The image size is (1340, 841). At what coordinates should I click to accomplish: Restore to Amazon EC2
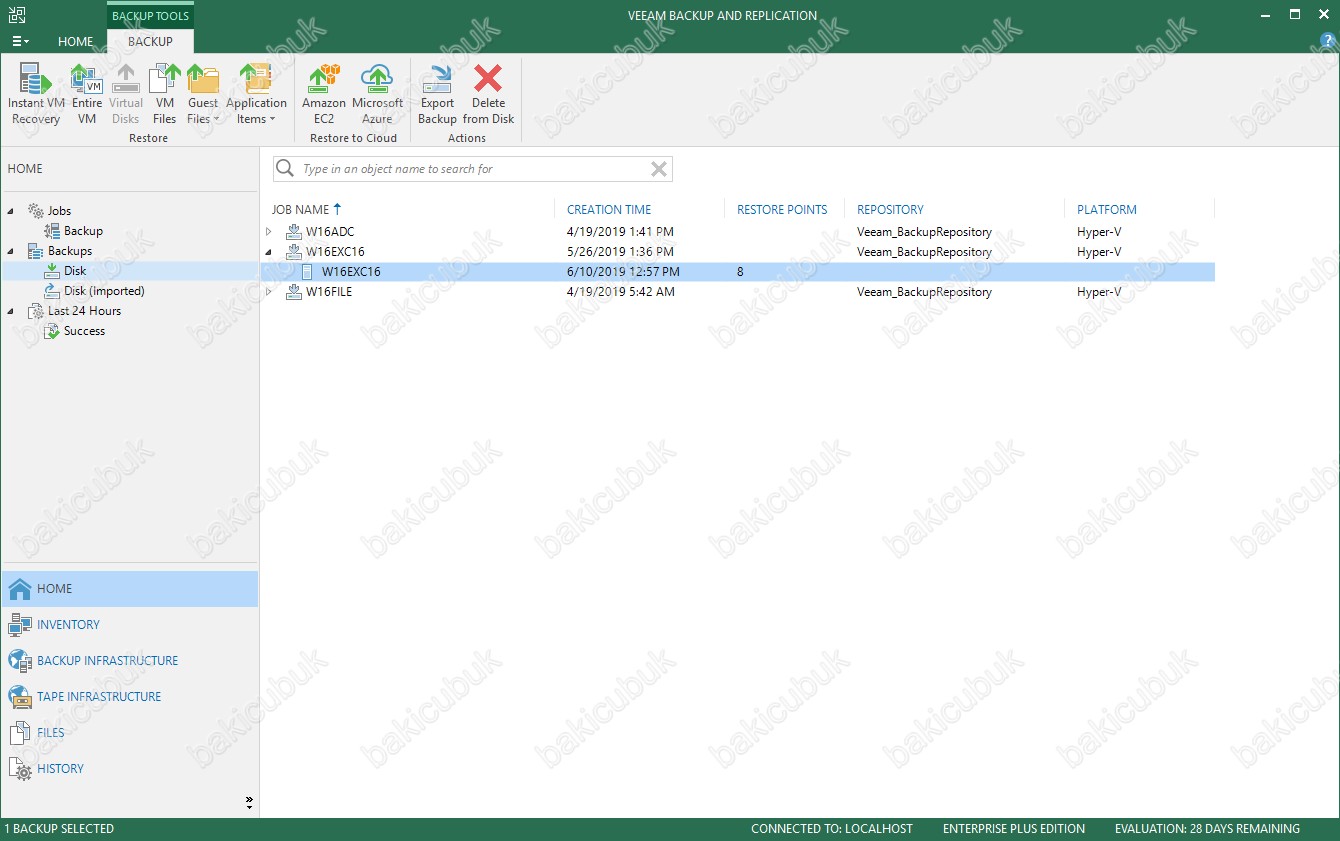[324, 95]
